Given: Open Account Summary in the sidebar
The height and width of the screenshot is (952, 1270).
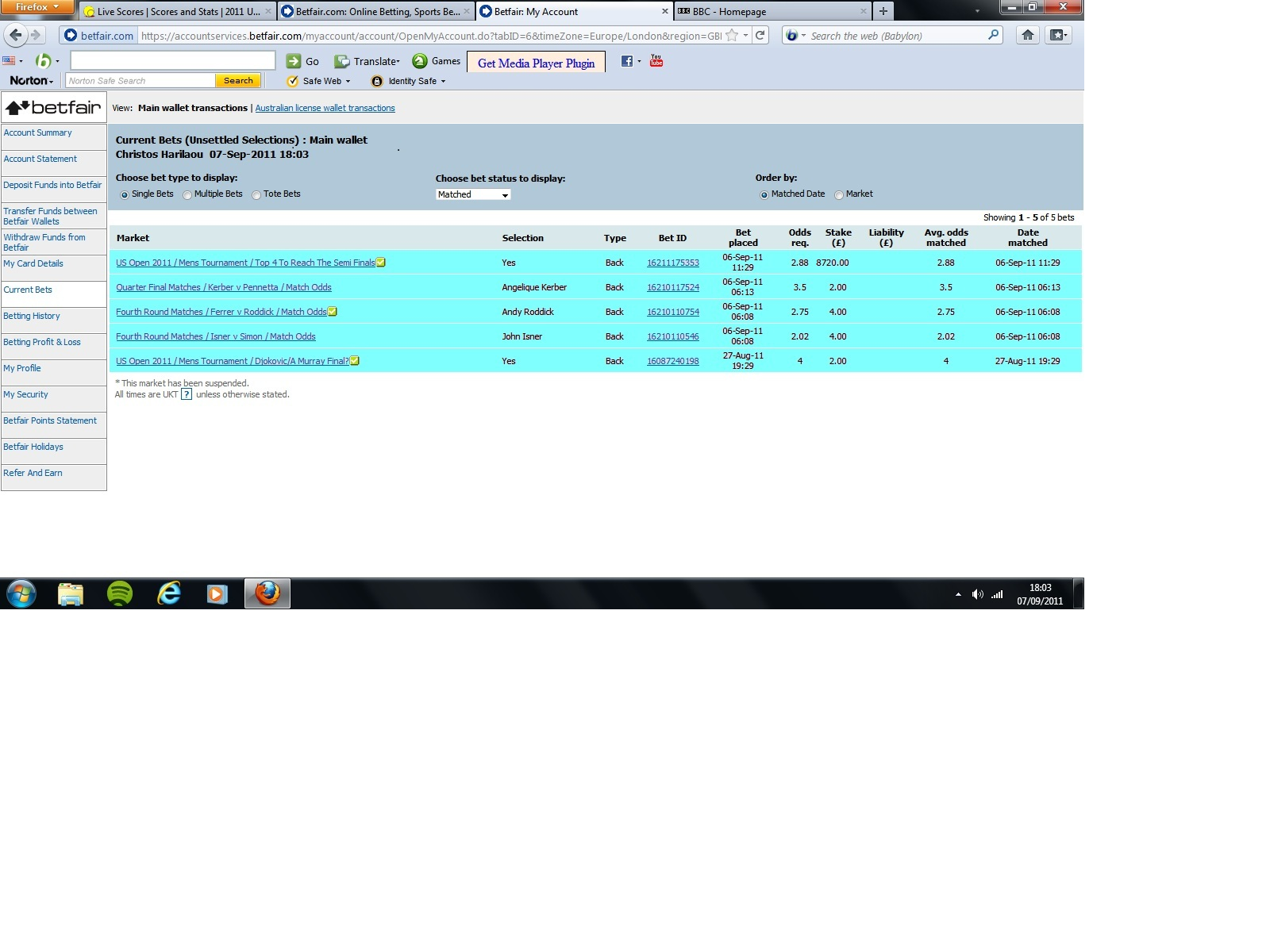Looking at the screenshot, I should point(37,132).
